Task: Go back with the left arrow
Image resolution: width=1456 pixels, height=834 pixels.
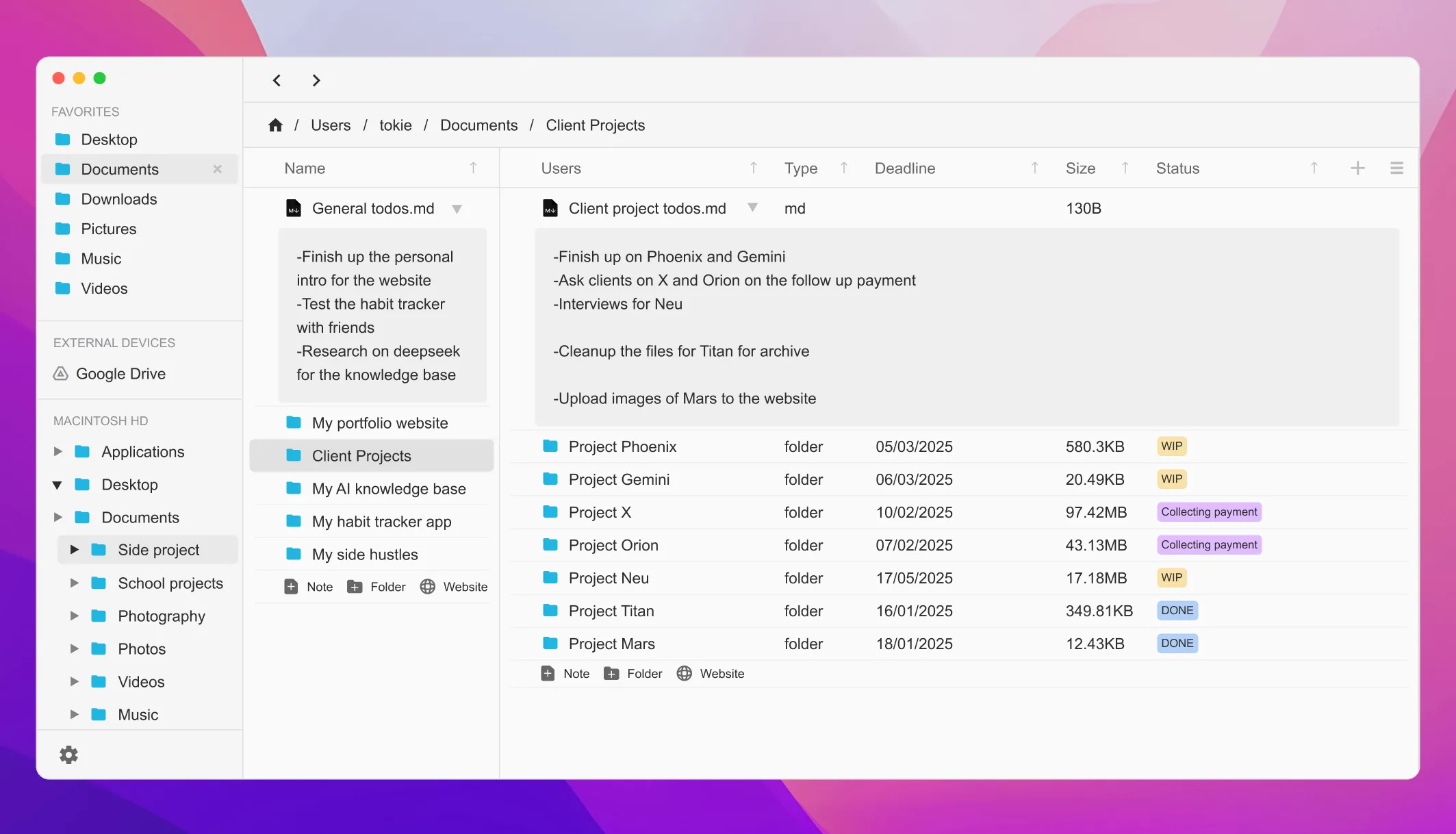Action: pos(277,81)
